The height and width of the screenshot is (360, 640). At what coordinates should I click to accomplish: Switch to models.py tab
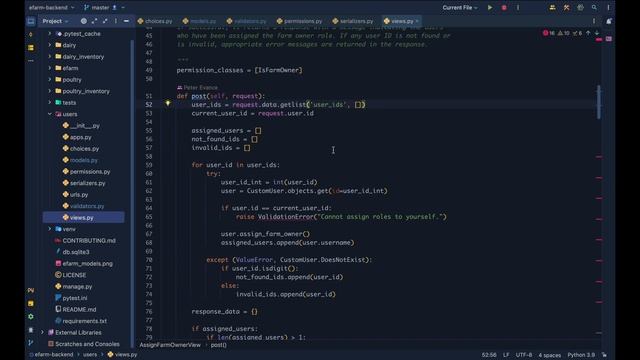[x=200, y=21]
